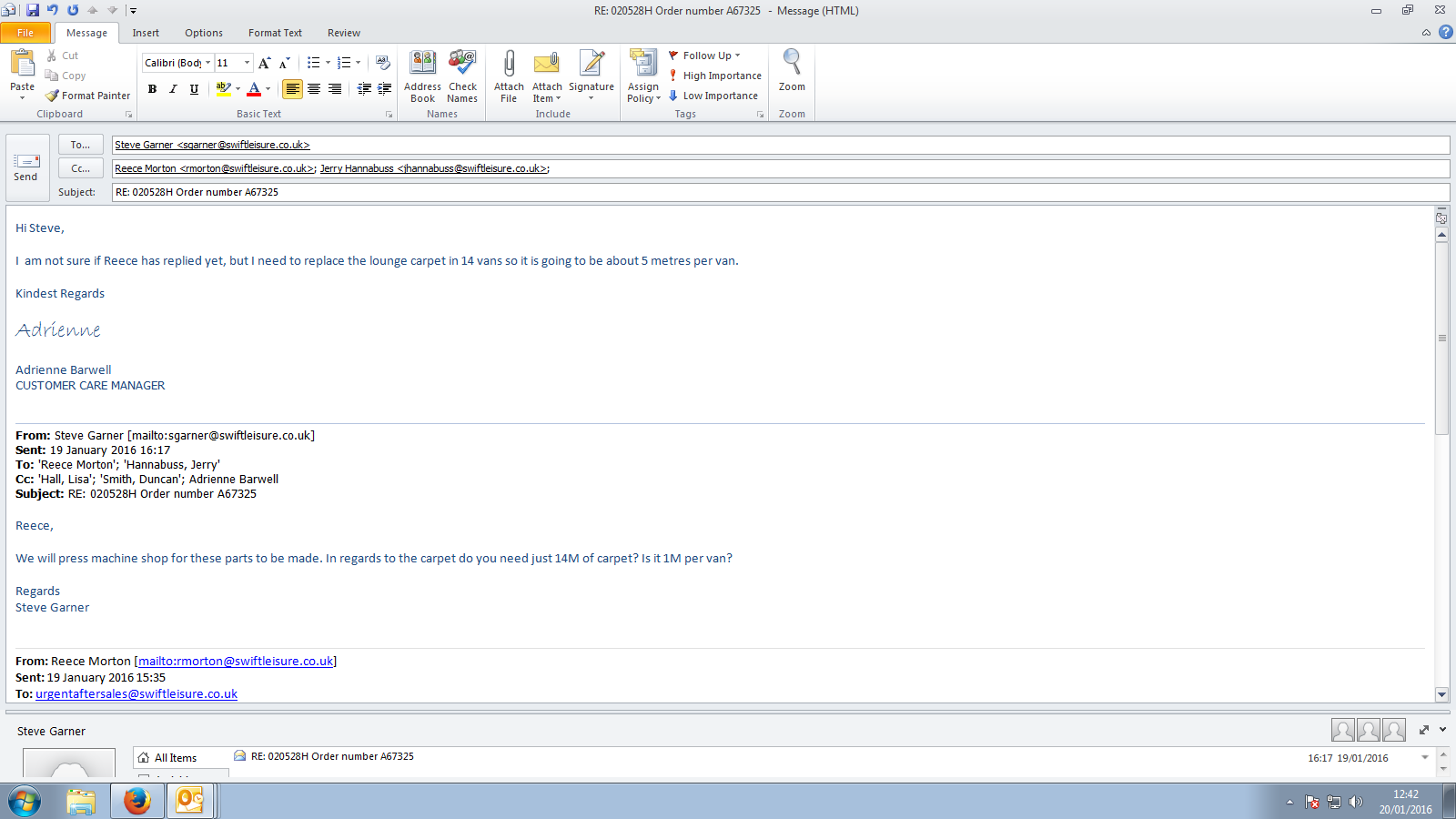The image size is (1456, 819).
Task: Open the rmorton@swiftleisure.co.uk mailto link
Action: (x=236, y=662)
